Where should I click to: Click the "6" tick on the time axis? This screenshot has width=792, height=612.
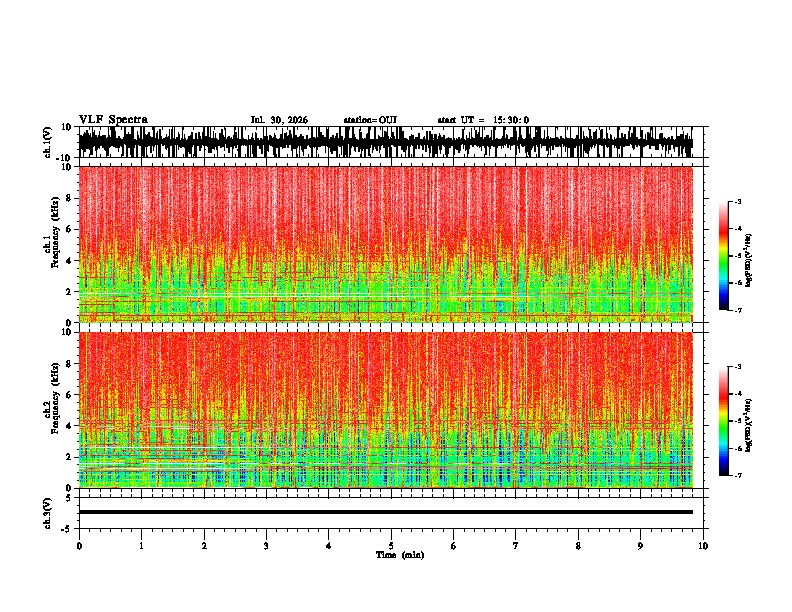pos(454,546)
